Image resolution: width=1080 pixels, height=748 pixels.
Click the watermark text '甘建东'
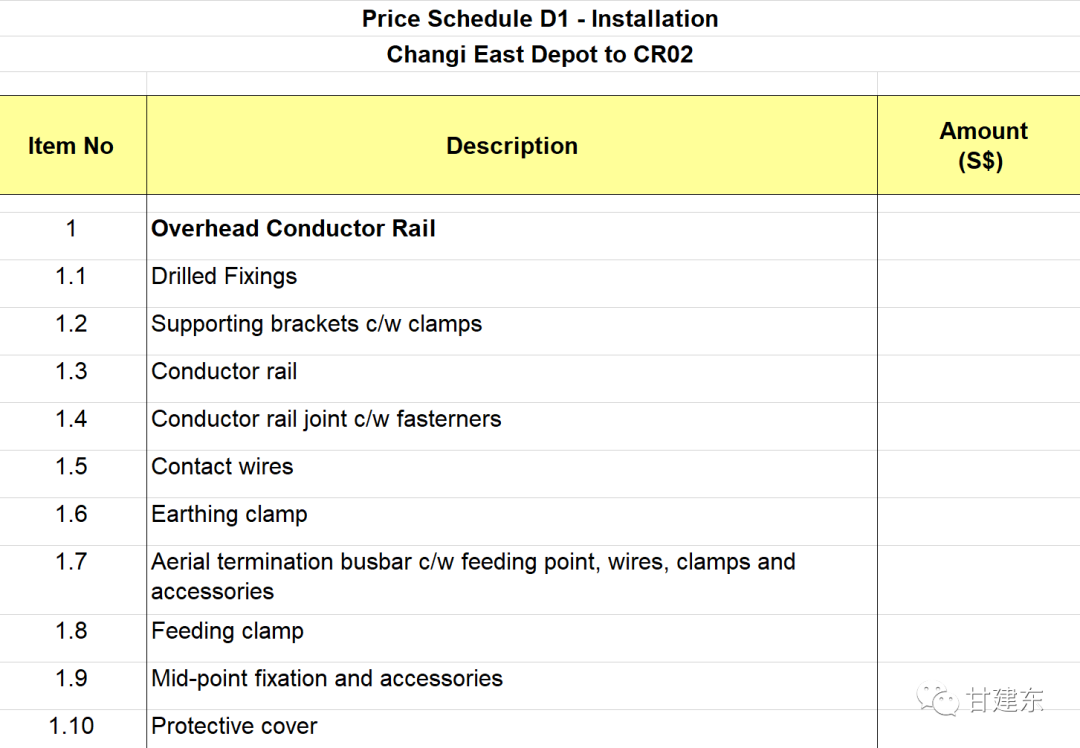[x=1005, y=700]
